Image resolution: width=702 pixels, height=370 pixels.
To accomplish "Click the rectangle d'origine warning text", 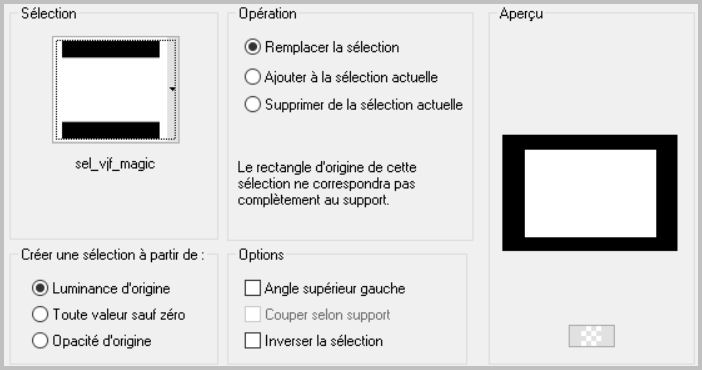I will pos(327,184).
